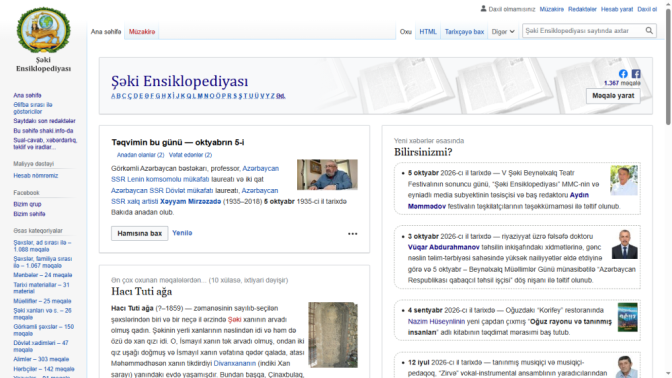The height and width of the screenshot is (378, 672).
Task: Click the Oğuz rayonu book cover thumbnail
Action: [x=627, y=317]
